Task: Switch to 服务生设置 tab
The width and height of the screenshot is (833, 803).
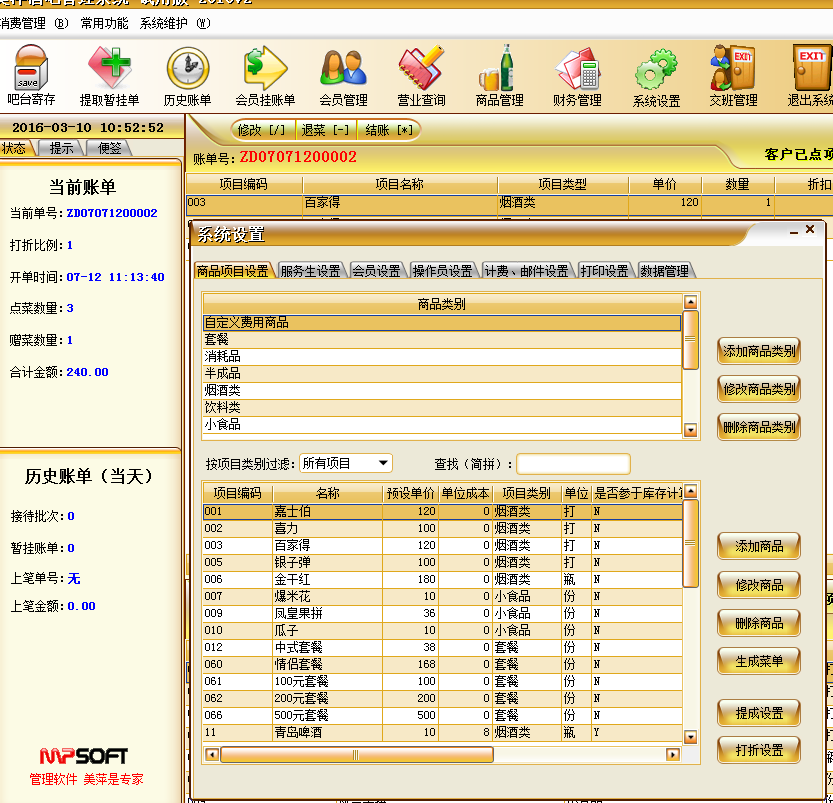Action: 310,271
